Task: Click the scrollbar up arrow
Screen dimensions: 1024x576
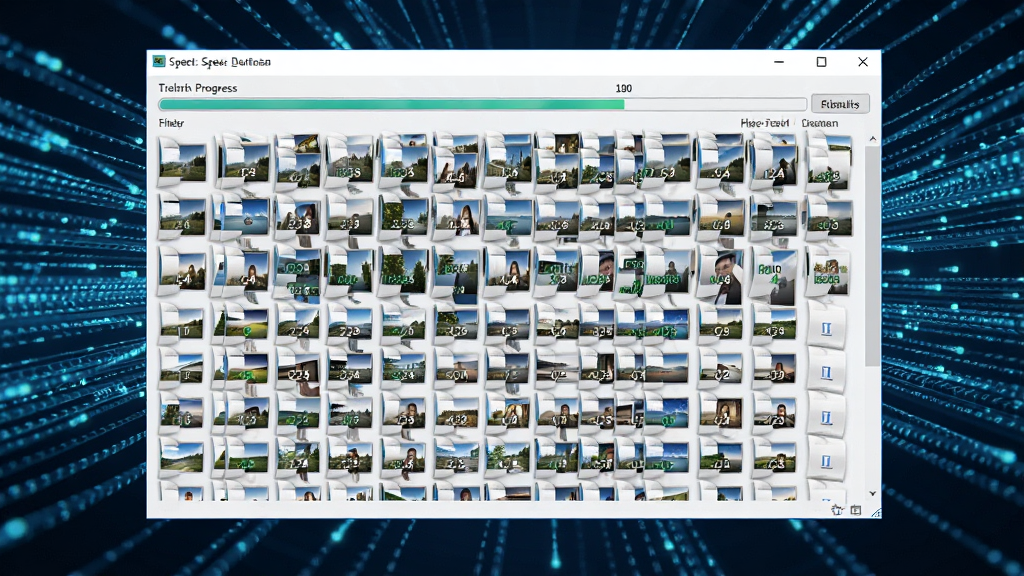Action: [x=872, y=139]
